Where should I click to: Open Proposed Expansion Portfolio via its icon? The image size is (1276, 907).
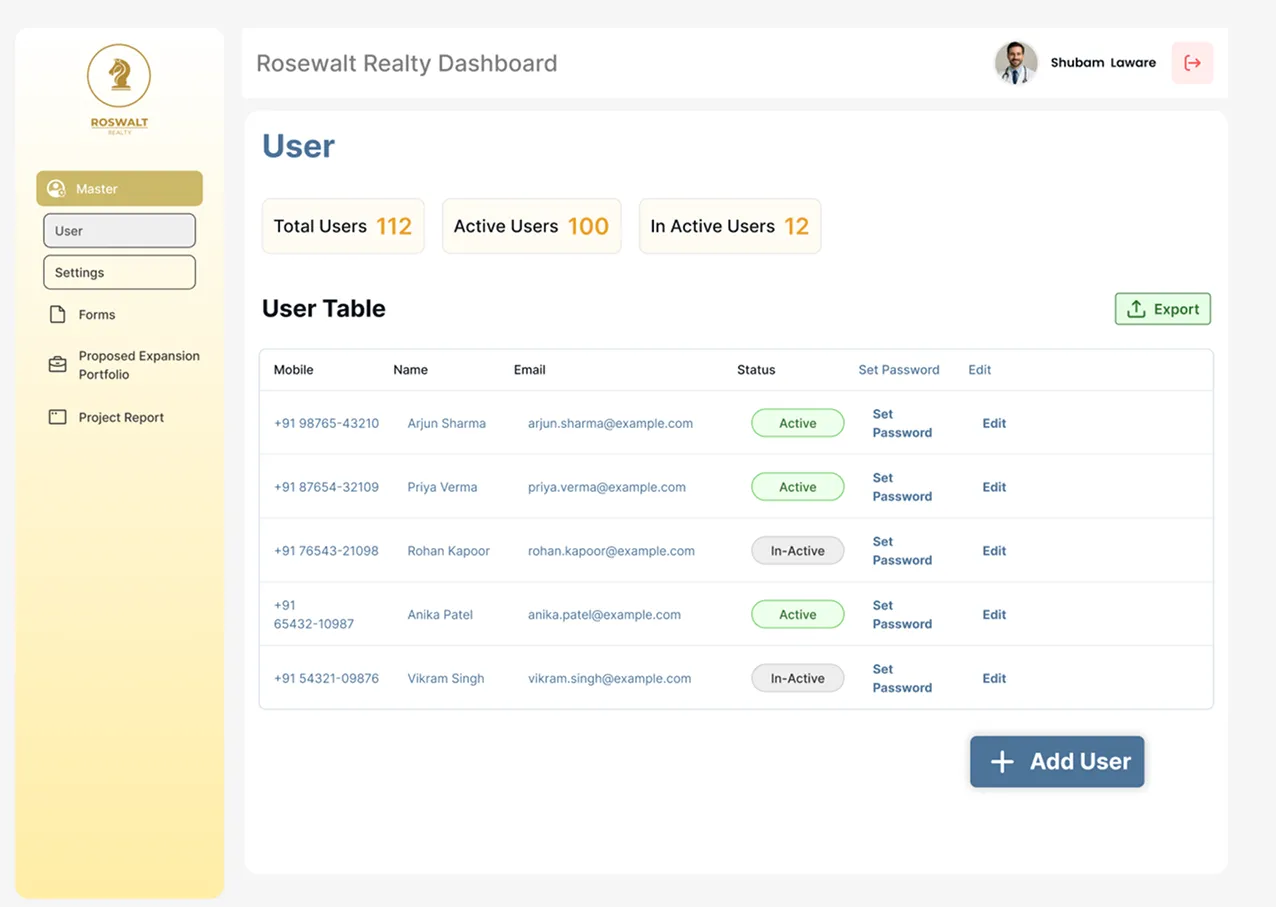pyautogui.click(x=57, y=363)
